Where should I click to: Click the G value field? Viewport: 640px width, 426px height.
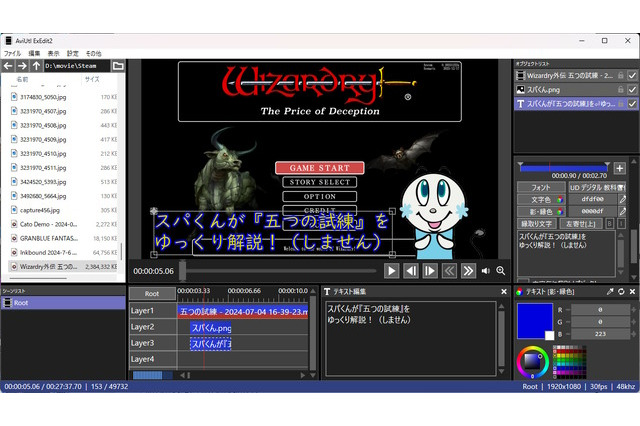click(600, 322)
